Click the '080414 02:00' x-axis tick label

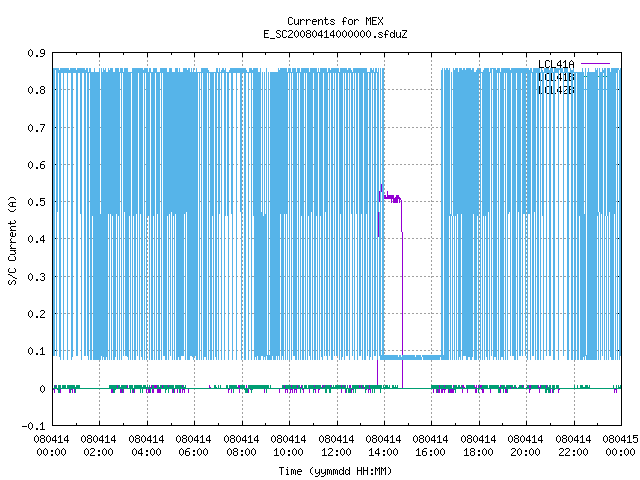[x=98, y=446]
